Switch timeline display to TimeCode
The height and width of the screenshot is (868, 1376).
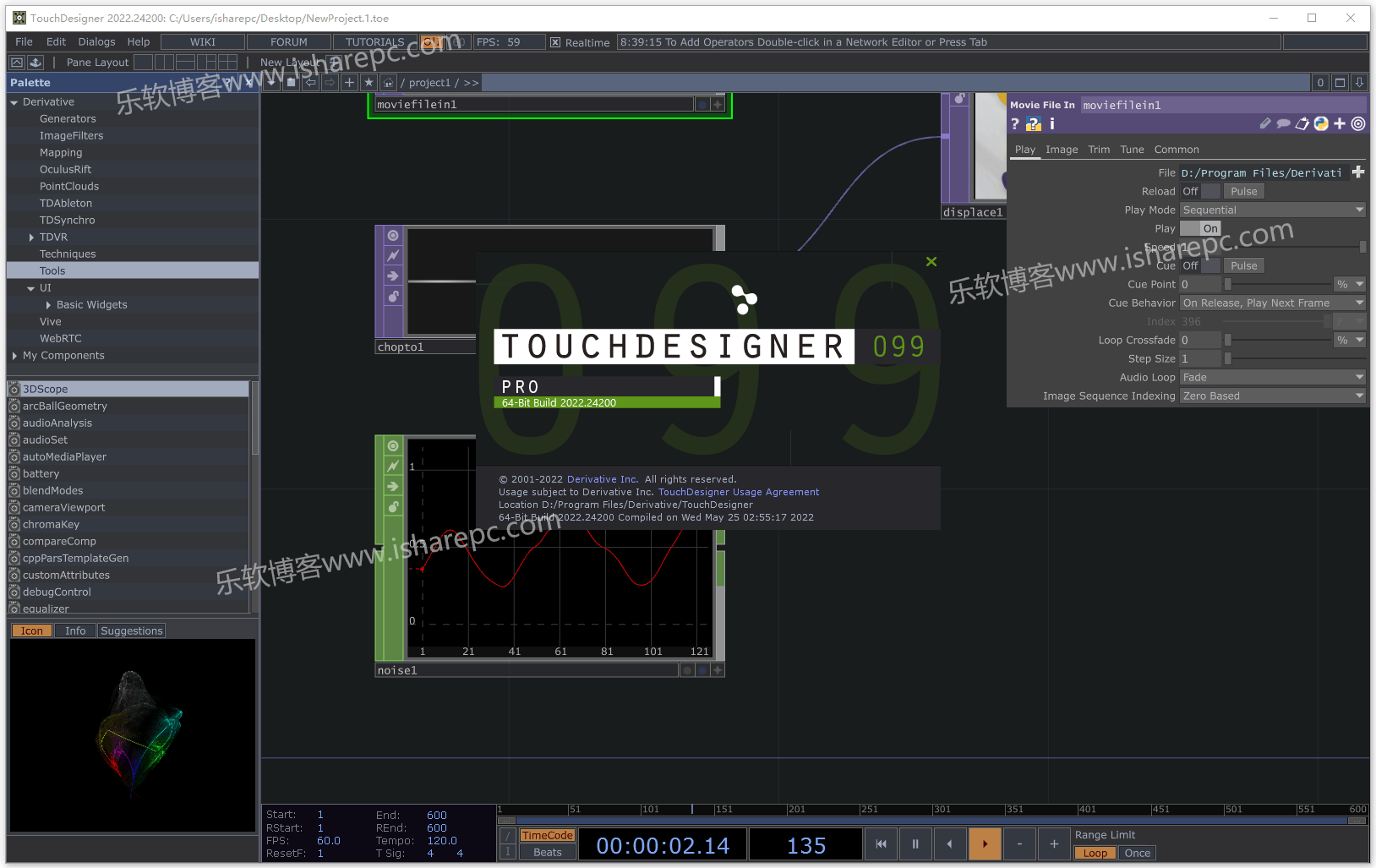[x=547, y=836]
